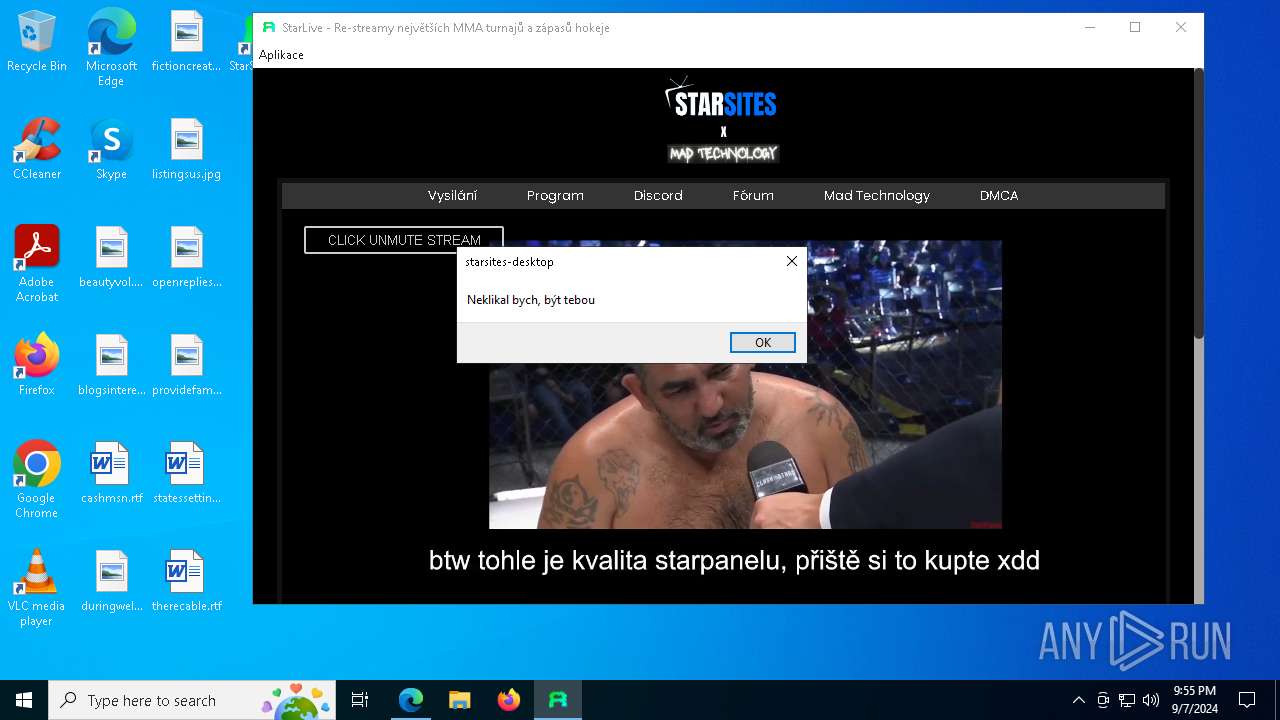Open Mad Technology nav link
The height and width of the screenshot is (720, 1280).
point(877,195)
